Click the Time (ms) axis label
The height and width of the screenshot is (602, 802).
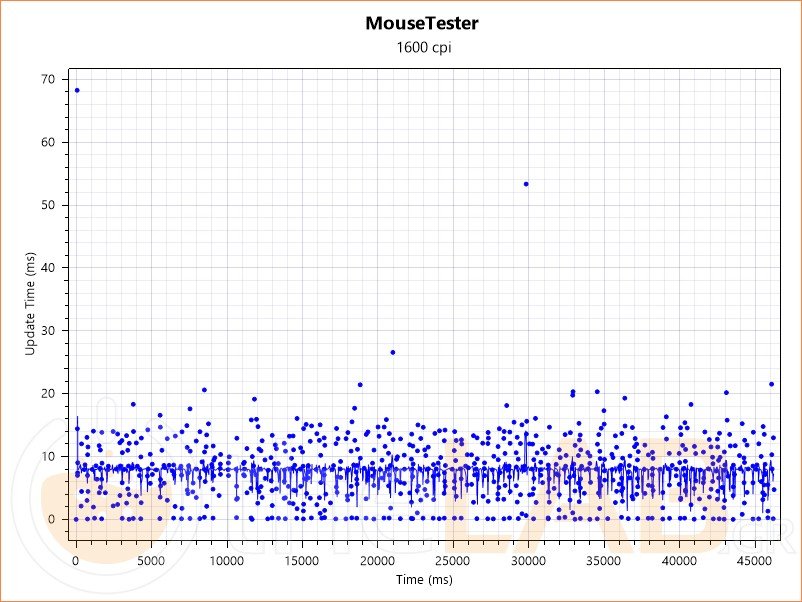[424, 579]
